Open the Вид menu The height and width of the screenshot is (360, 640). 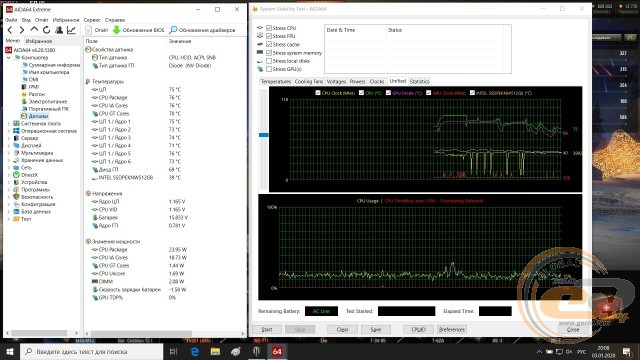click(26, 20)
